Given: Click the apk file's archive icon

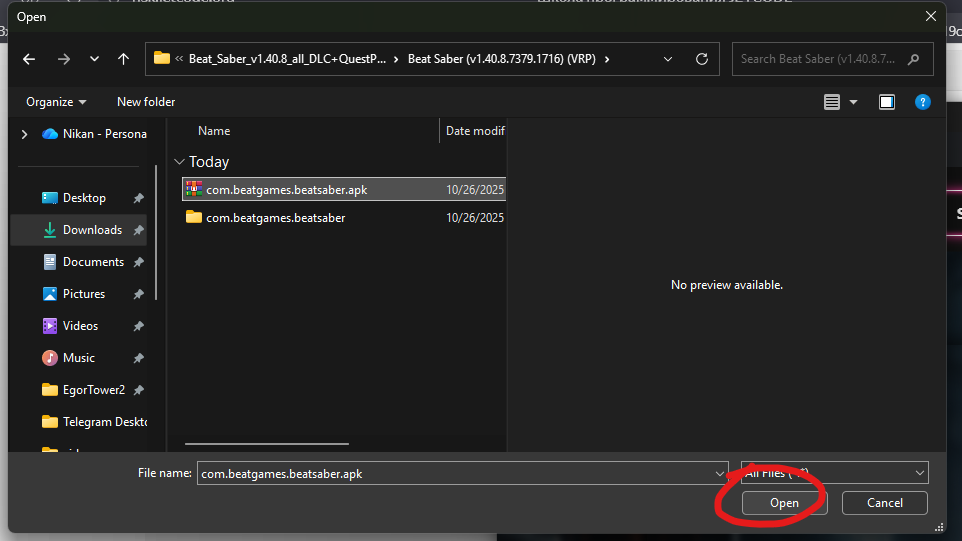Looking at the screenshot, I should (194, 189).
